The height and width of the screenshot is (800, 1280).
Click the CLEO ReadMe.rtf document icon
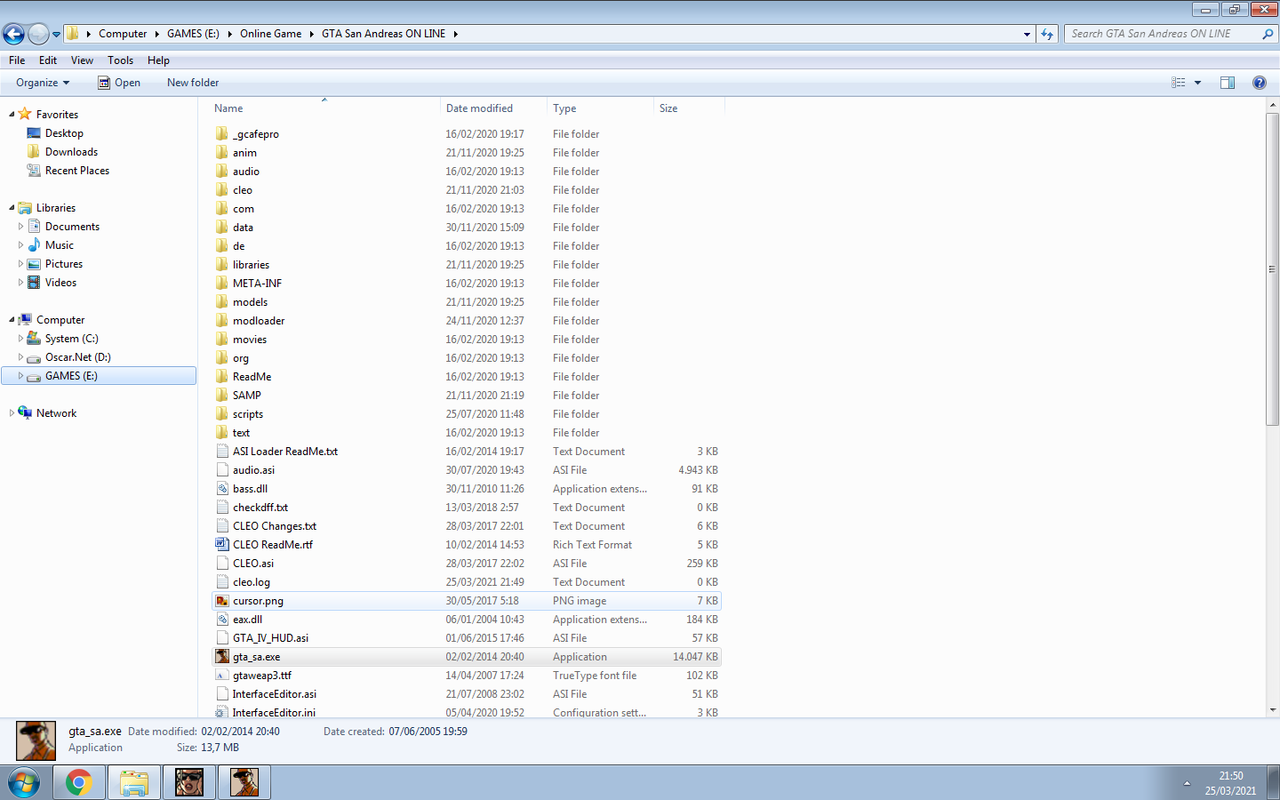pyautogui.click(x=222, y=545)
